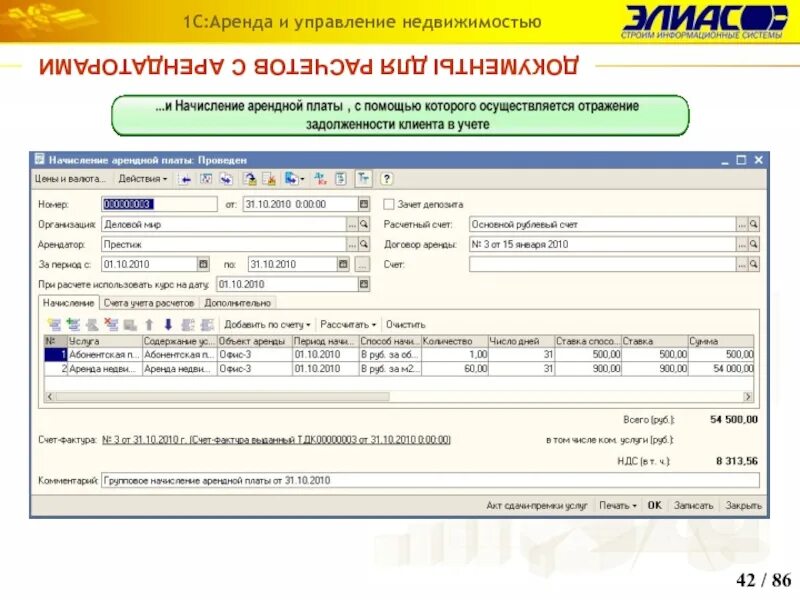Click scrollbar left arrow in table

coord(49,396)
